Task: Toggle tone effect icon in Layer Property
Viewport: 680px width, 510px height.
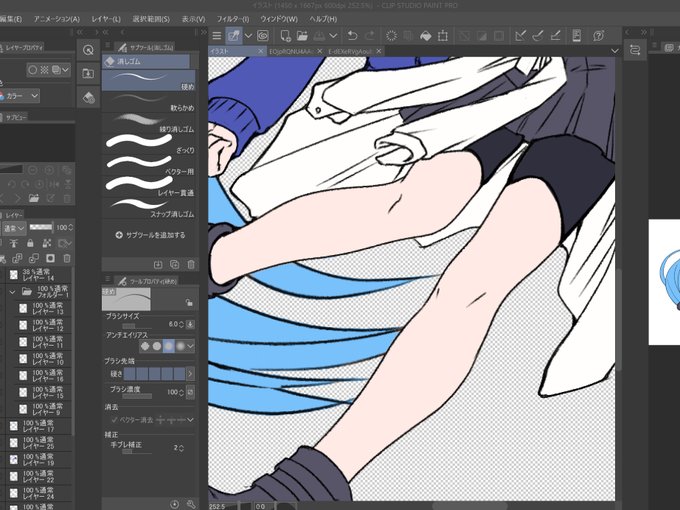Action: click(x=44, y=70)
